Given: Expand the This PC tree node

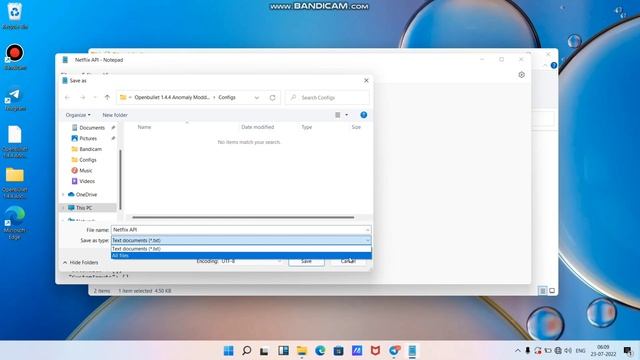Looking at the screenshot, I should point(63,208).
